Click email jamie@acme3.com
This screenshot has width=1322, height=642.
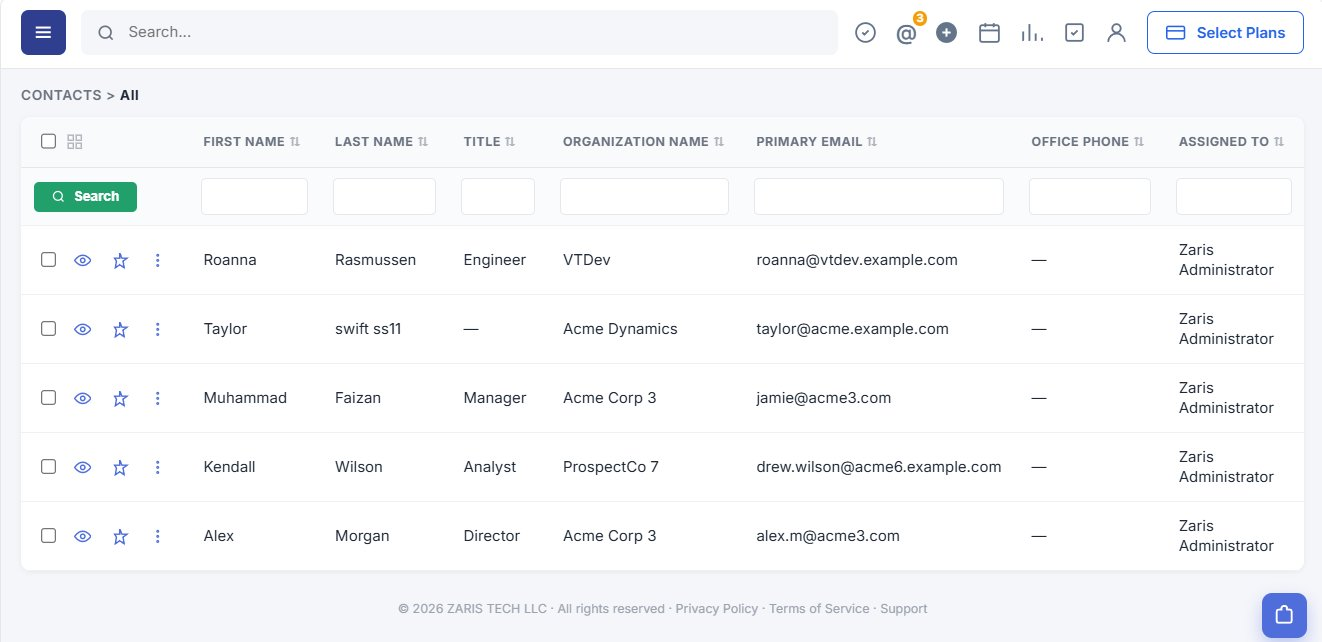823,398
